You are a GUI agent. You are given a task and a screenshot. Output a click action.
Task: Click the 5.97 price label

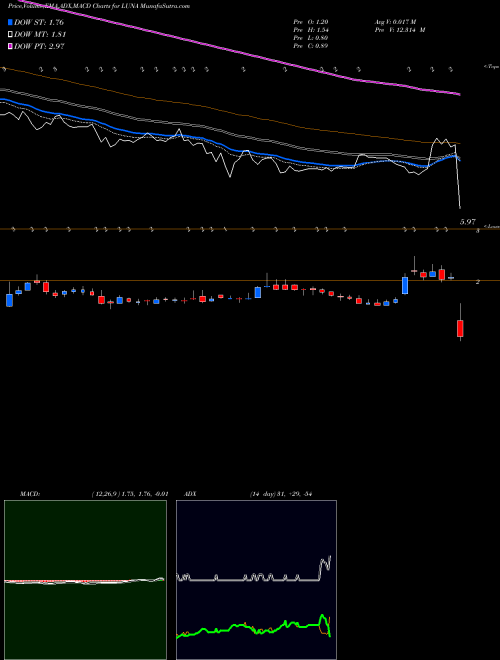[x=468, y=222]
